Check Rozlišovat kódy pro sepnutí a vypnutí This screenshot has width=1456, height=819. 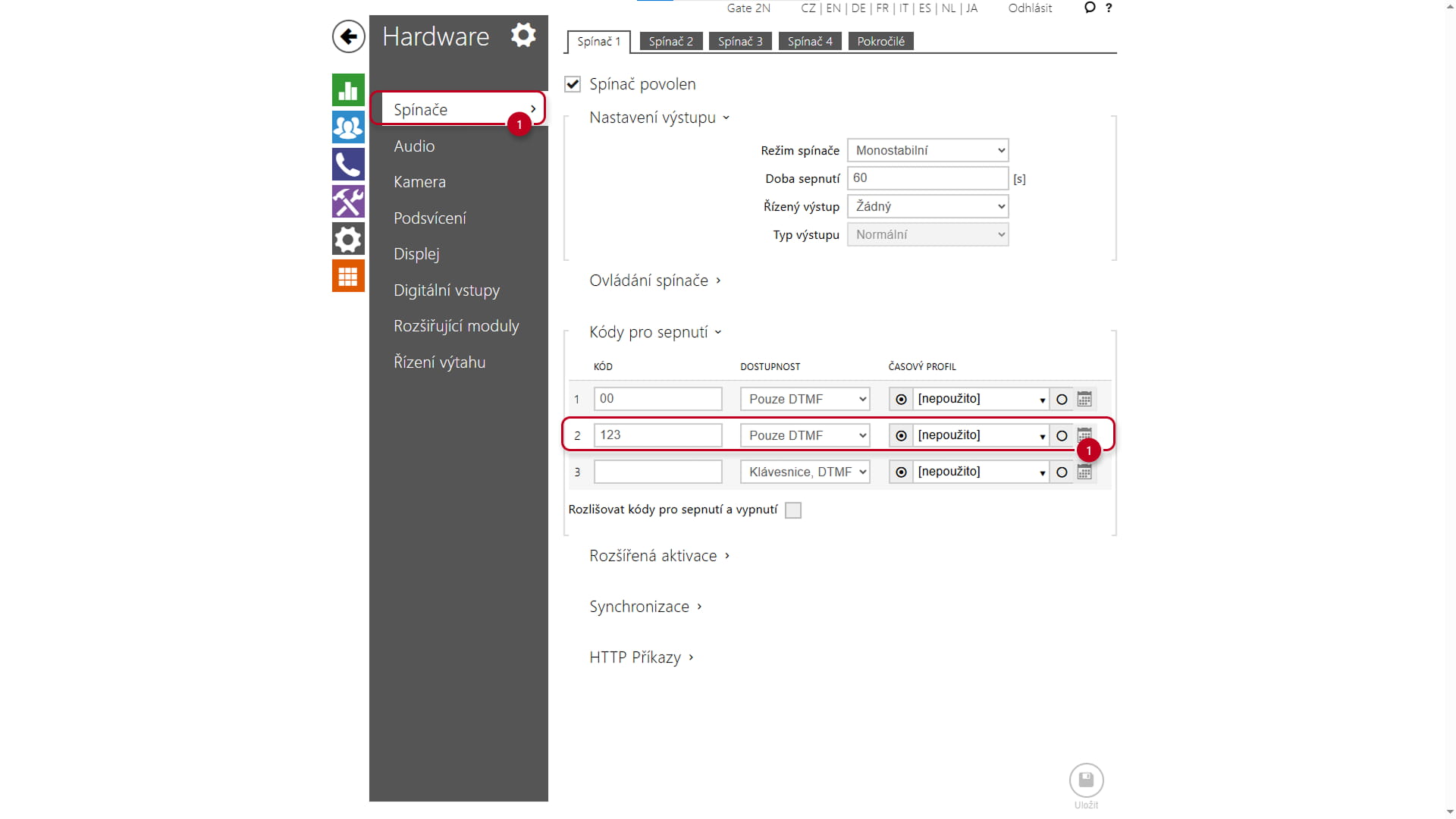[793, 510]
